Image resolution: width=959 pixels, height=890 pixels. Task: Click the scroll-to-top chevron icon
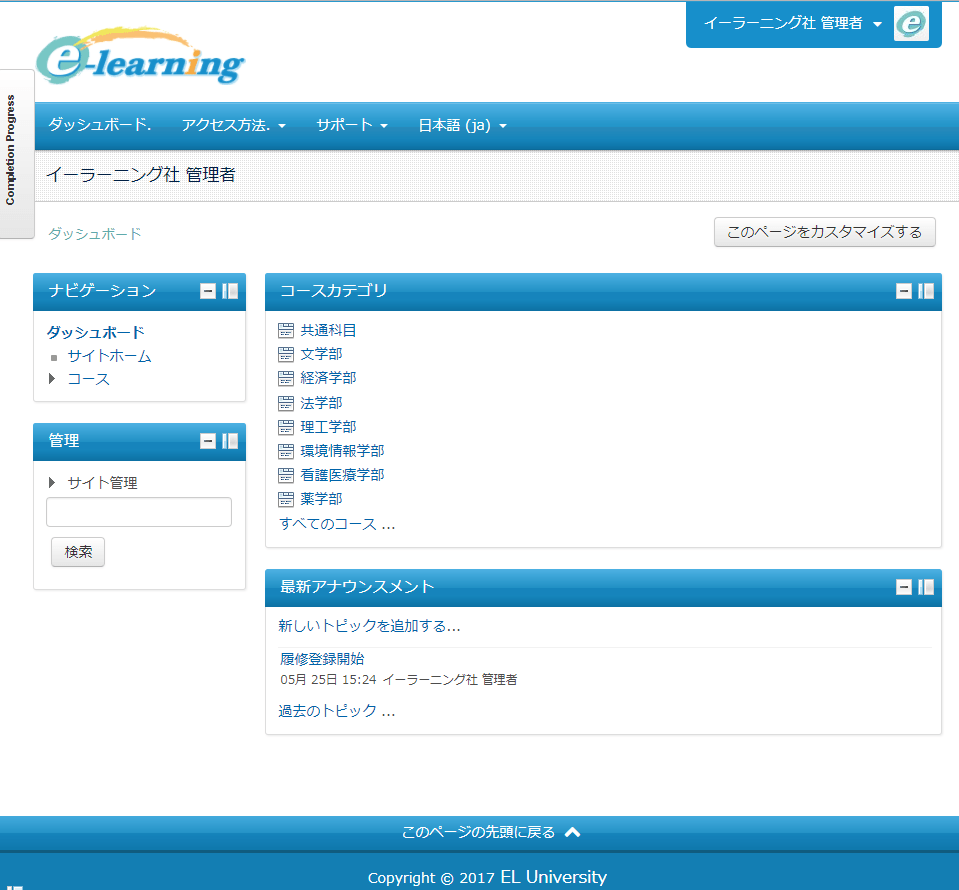(571, 831)
